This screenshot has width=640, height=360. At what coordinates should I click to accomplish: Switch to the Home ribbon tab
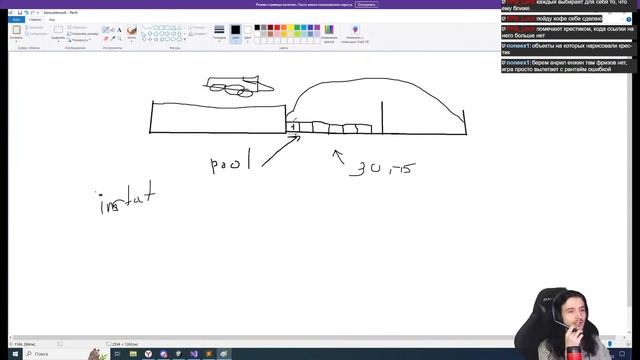(35, 20)
